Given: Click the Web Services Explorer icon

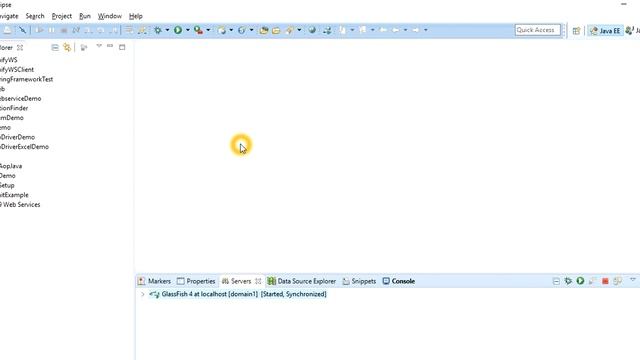Looking at the screenshot, I should (x=327, y=30).
